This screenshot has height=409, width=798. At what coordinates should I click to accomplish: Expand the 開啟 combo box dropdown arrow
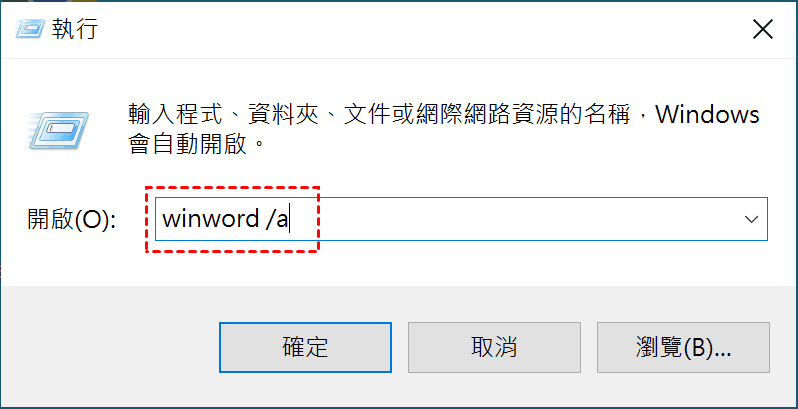point(751,219)
